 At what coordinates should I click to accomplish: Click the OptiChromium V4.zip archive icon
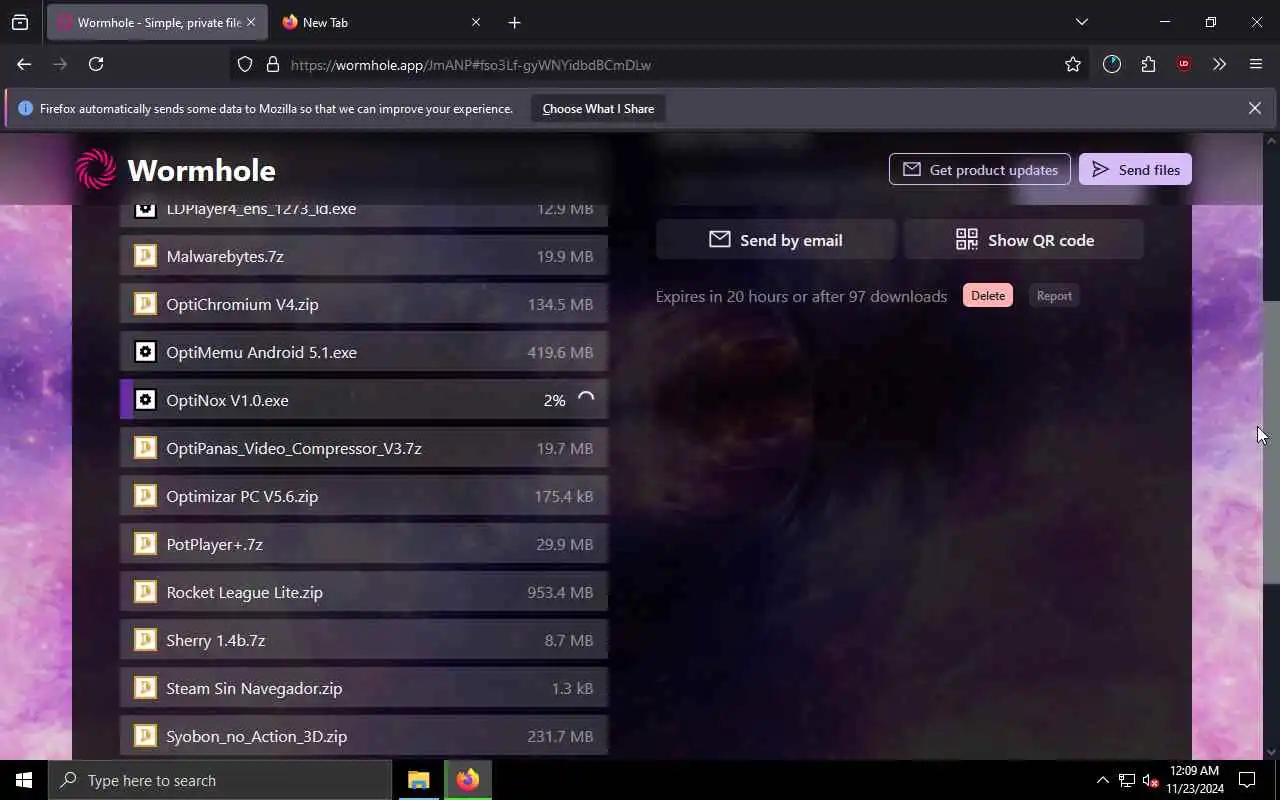tap(145, 304)
